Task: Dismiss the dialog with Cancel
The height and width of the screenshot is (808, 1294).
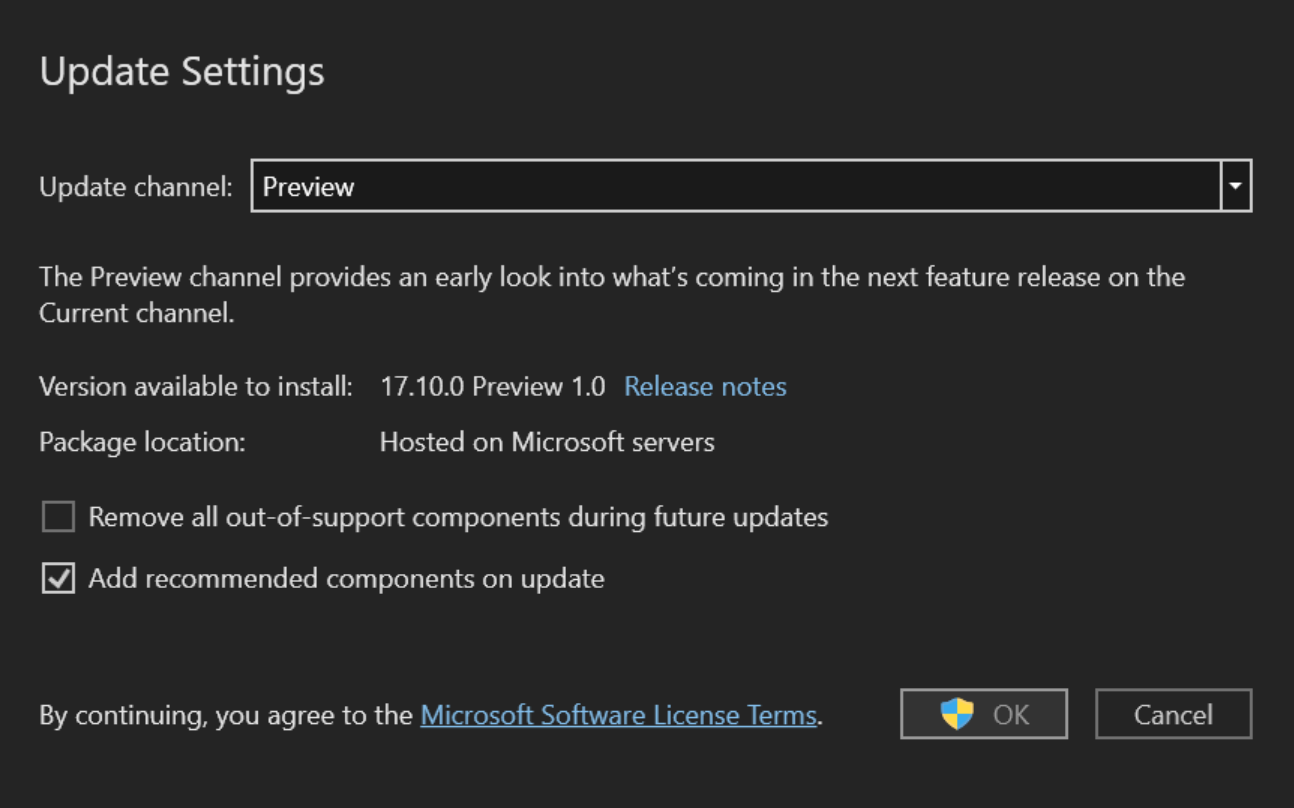Action: point(1173,714)
